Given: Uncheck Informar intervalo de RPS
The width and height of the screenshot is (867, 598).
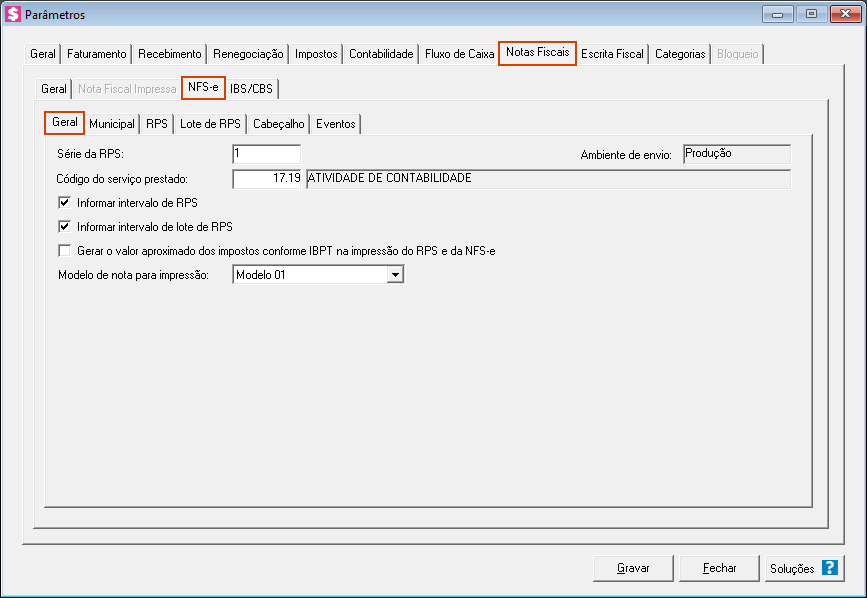Looking at the screenshot, I should pyautogui.click(x=65, y=203).
